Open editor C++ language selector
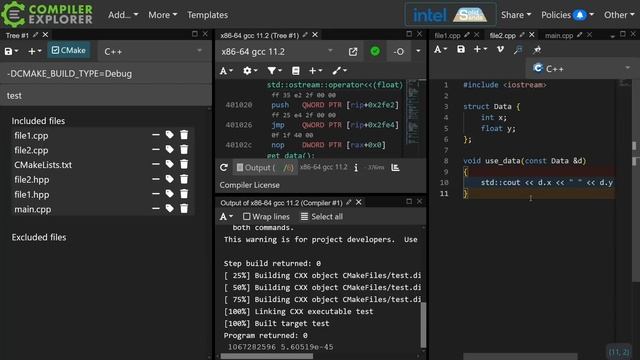 581,69
